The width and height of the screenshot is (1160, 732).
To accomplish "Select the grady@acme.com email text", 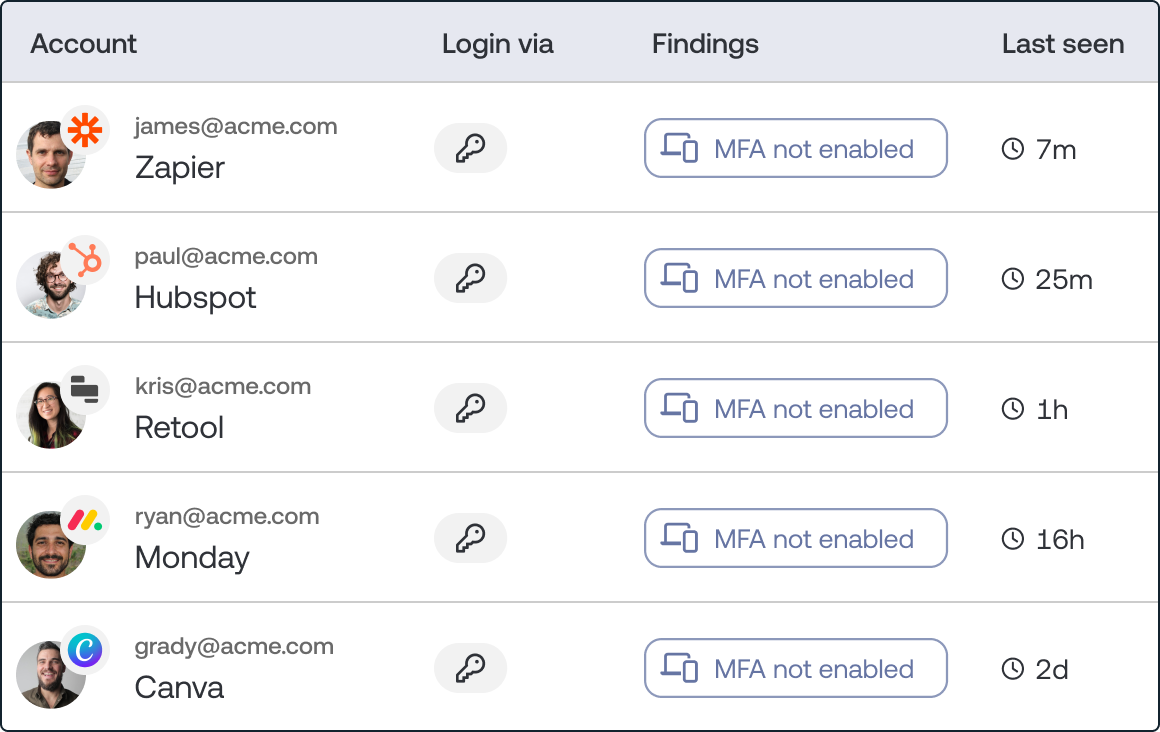I will pyautogui.click(x=234, y=646).
